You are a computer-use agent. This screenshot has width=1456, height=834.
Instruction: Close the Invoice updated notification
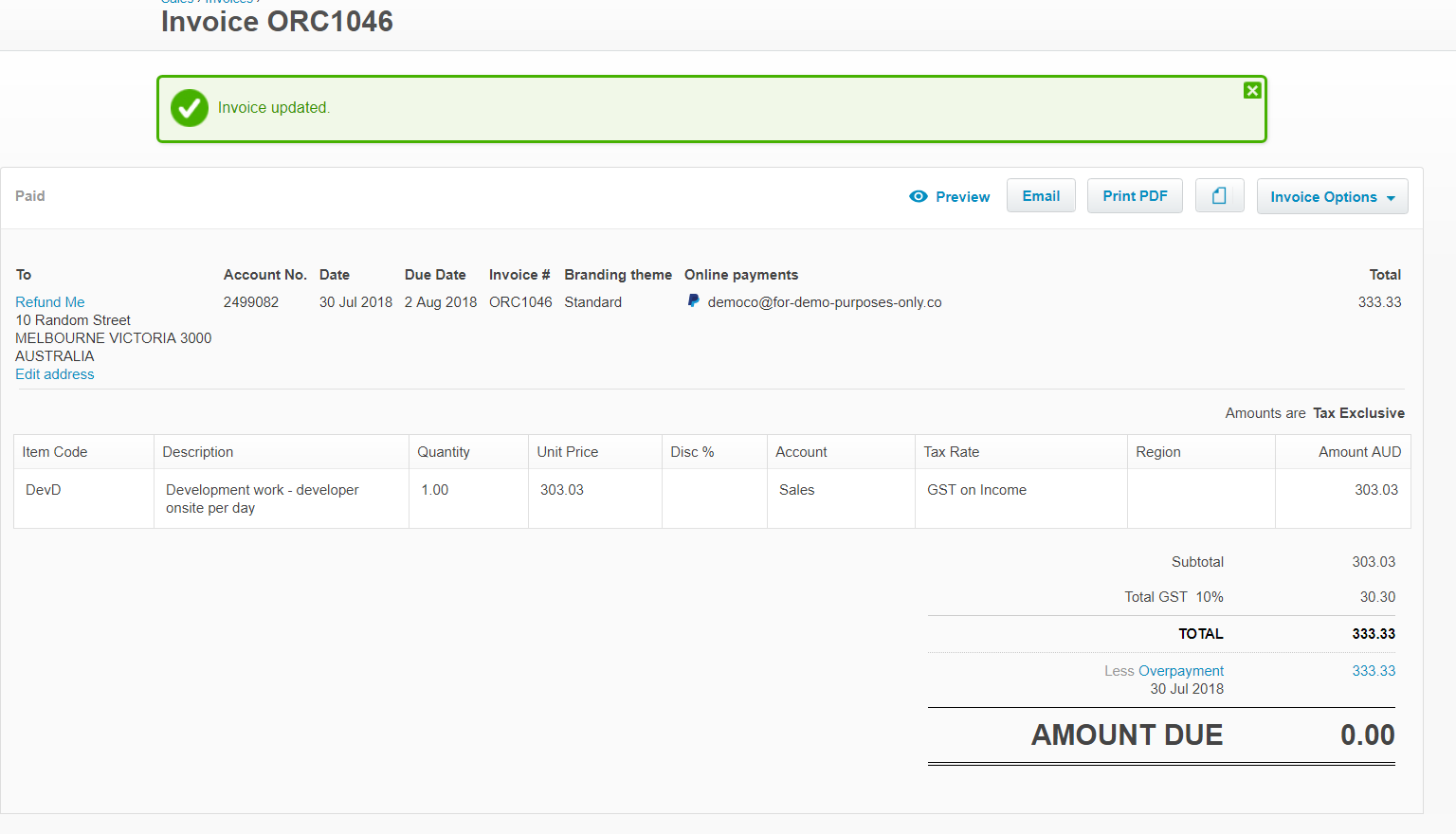pyautogui.click(x=1252, y=91)
